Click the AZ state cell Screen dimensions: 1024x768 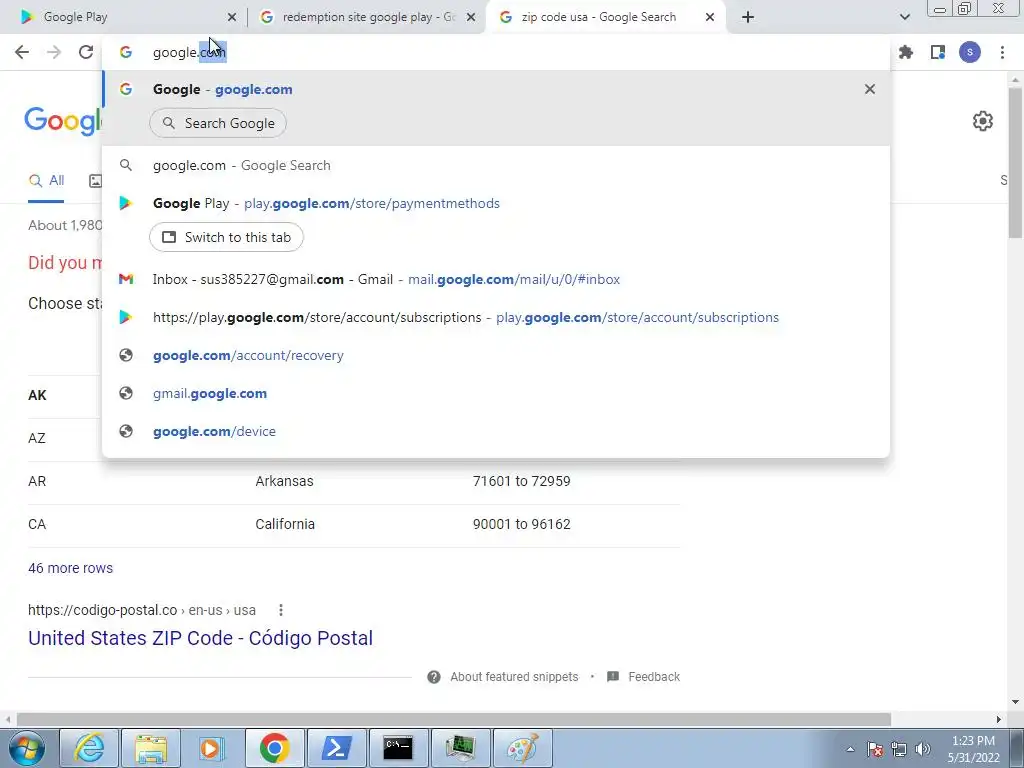(x=37, y=438)
